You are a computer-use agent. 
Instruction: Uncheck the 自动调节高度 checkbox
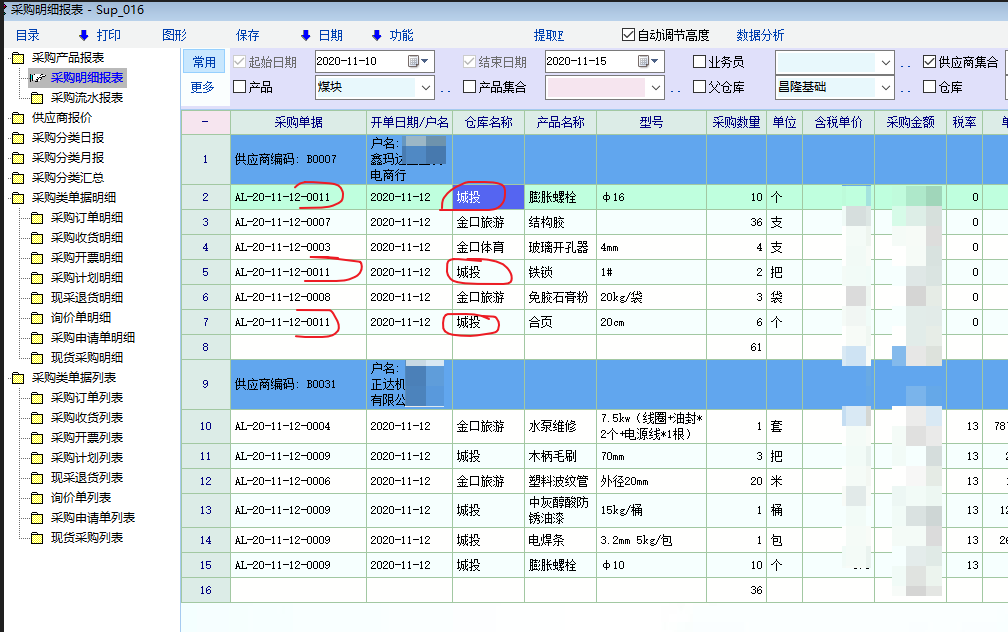click(628, 35)
